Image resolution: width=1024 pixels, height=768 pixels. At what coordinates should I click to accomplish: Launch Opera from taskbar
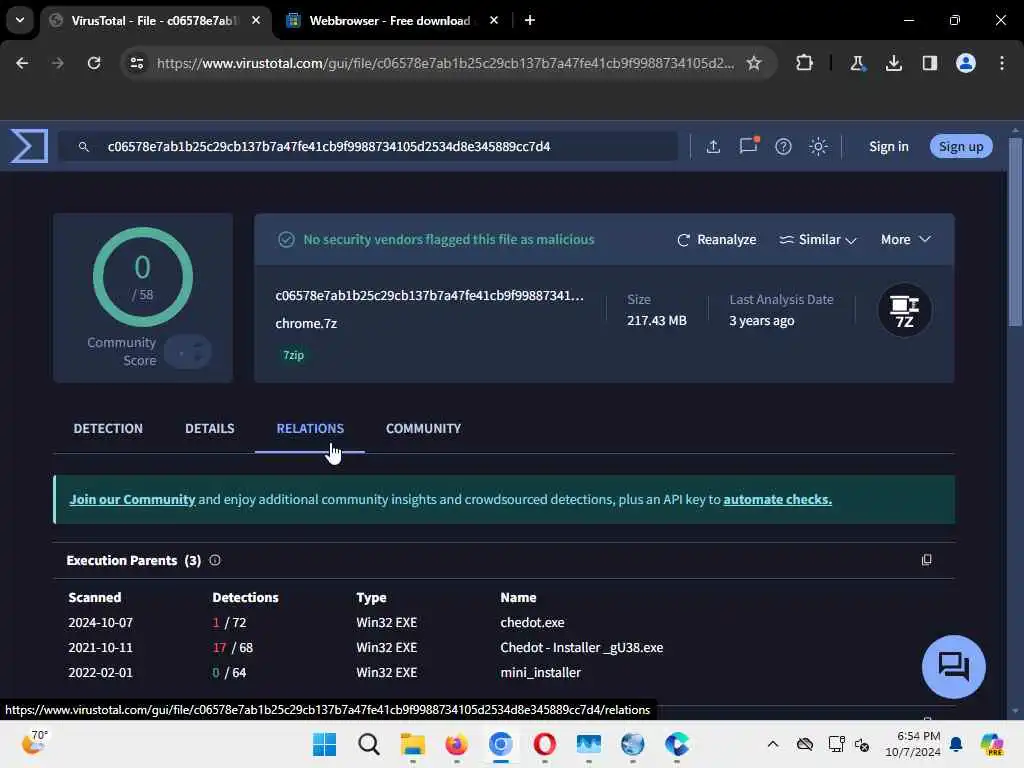coord(545,744)
